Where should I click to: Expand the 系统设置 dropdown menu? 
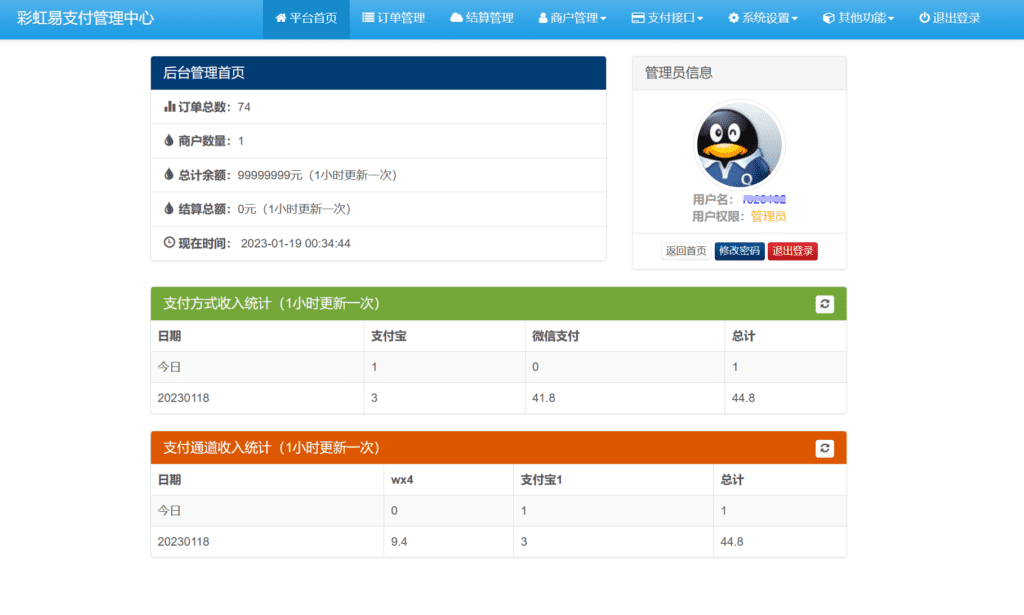pos(762,18)
